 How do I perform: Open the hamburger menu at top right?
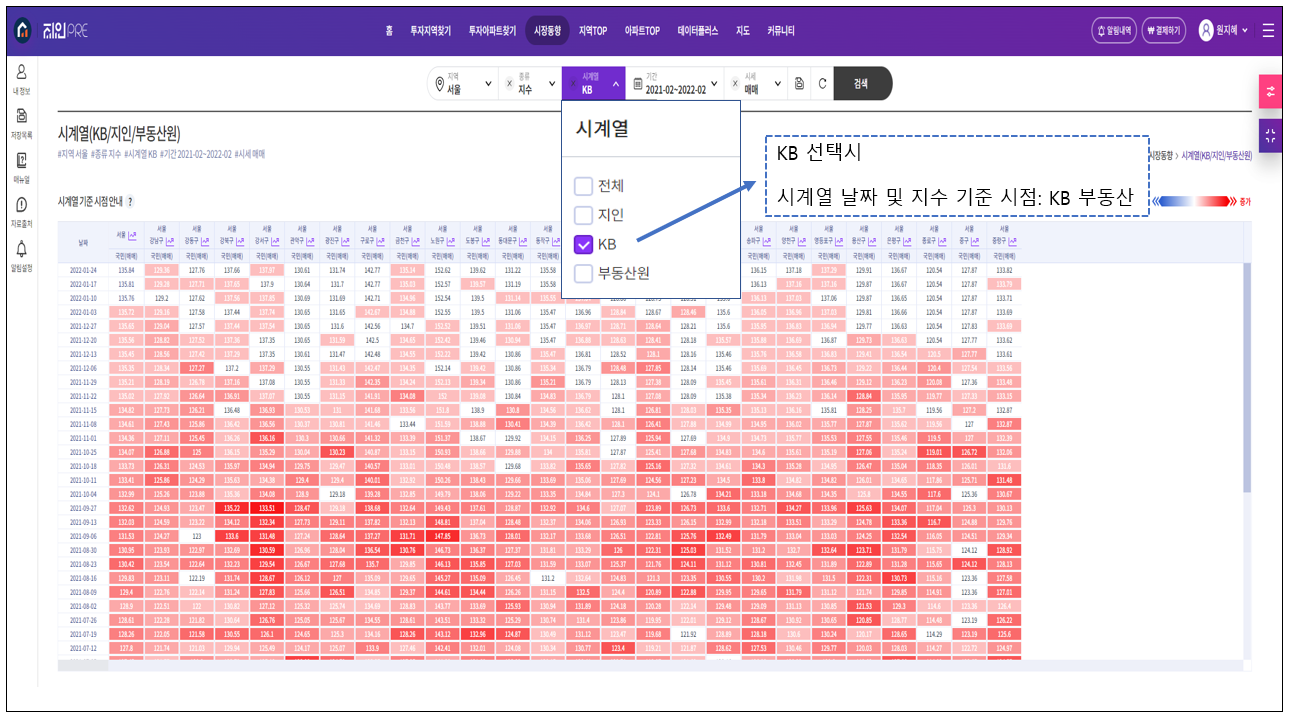[x=1268, y=30]
